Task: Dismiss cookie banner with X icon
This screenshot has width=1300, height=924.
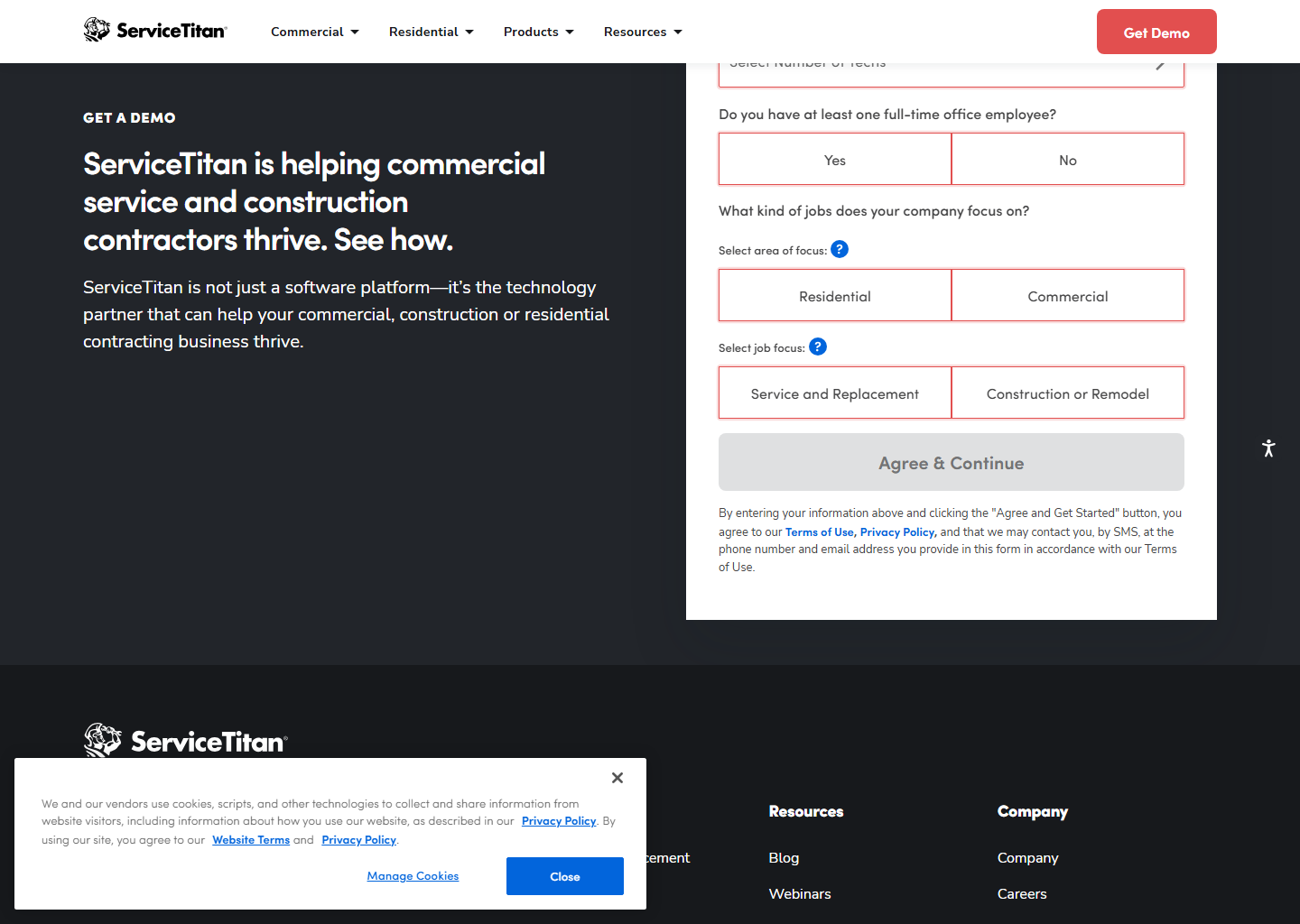Action: pyautogui.click(x=617, y=778)
